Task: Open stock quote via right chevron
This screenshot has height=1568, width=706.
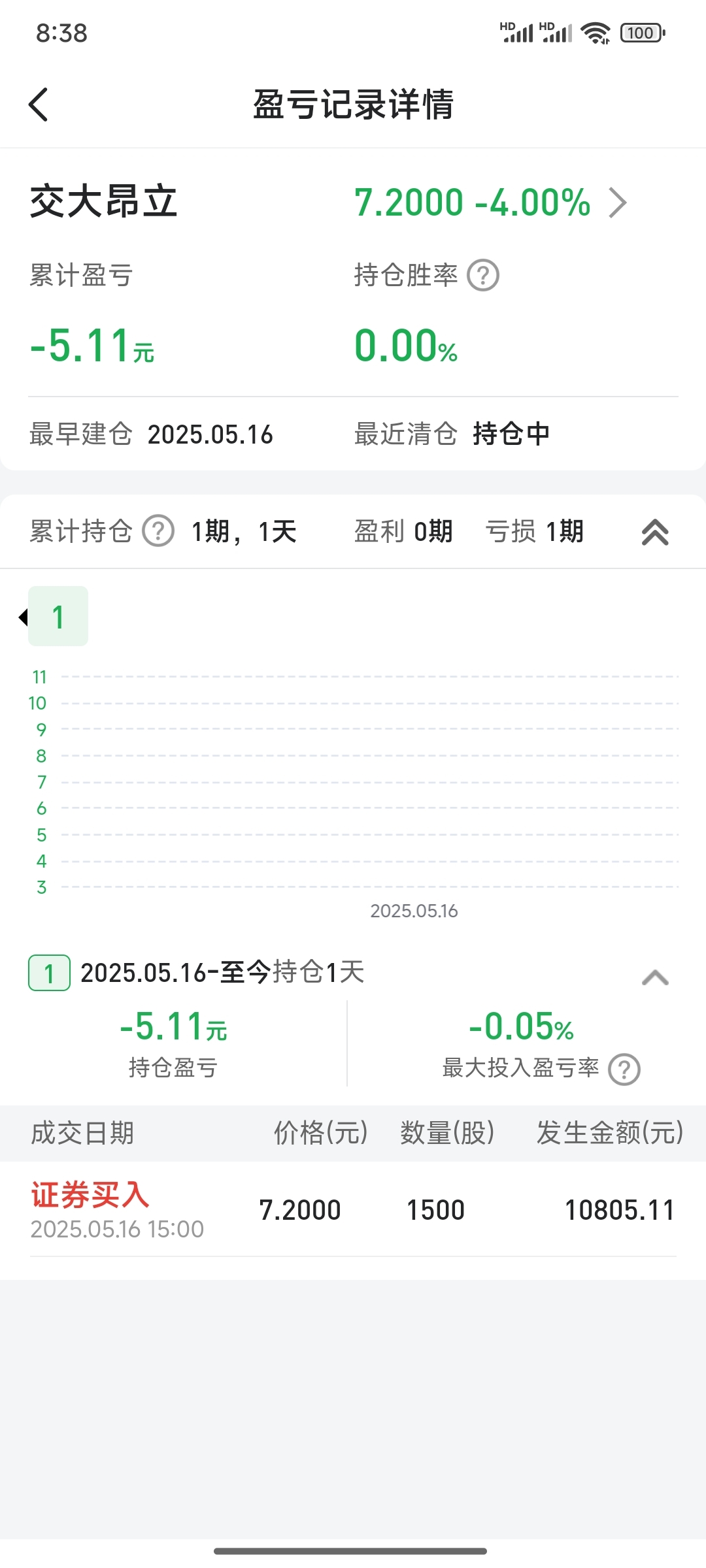Action: pyautogui.click(x=618, y=203)
